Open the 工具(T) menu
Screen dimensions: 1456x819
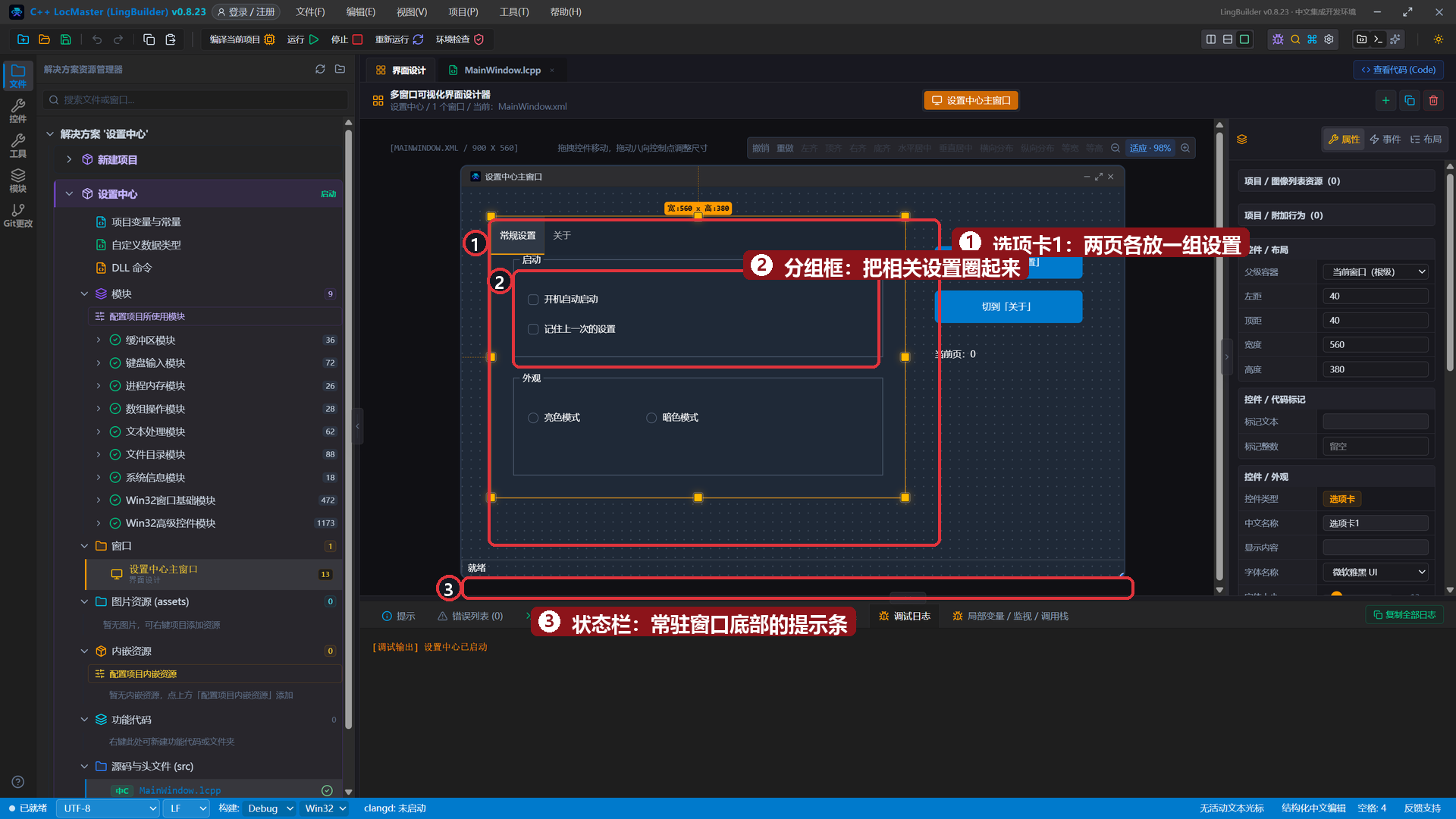click(514, 12)
